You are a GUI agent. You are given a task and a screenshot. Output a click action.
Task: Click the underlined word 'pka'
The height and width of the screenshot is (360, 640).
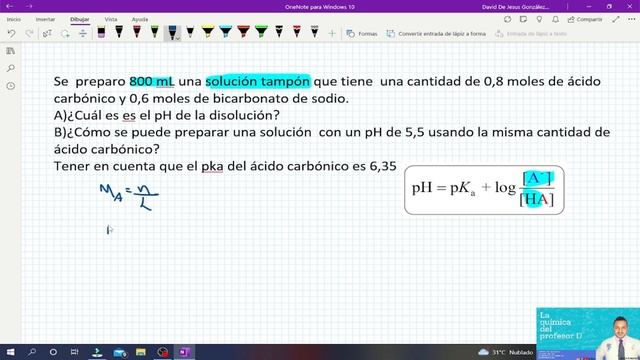(212, 166)
